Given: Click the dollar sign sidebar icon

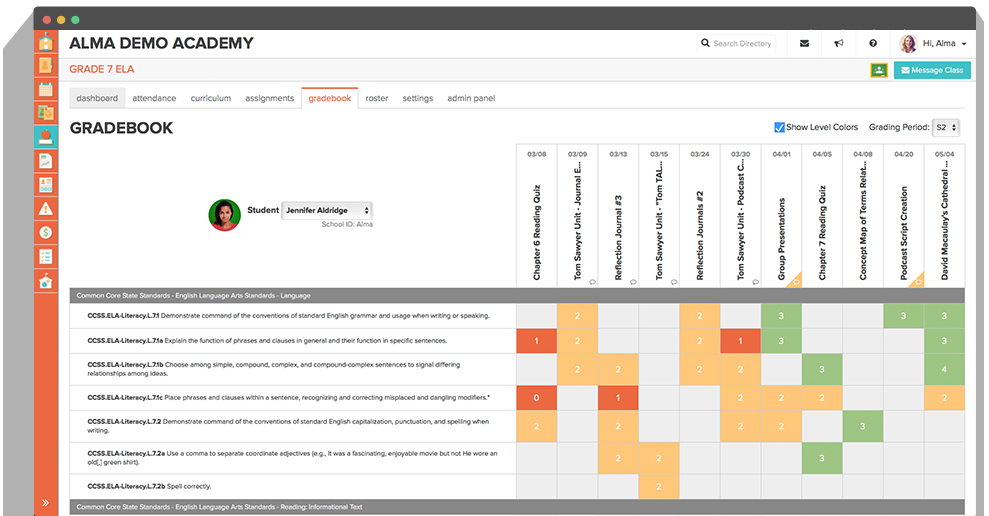Looking at the screenshot, I should pos(46,233).
